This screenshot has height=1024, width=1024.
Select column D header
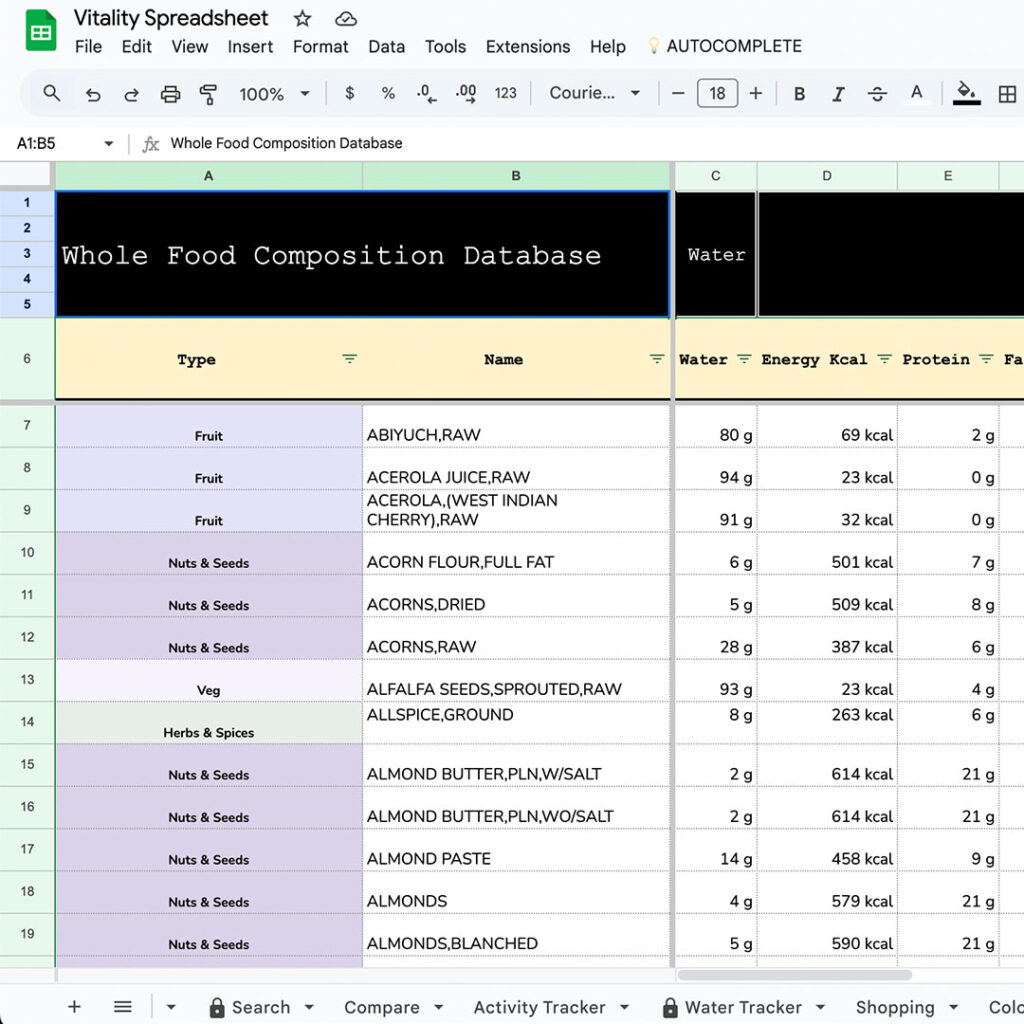coord(827,176)
